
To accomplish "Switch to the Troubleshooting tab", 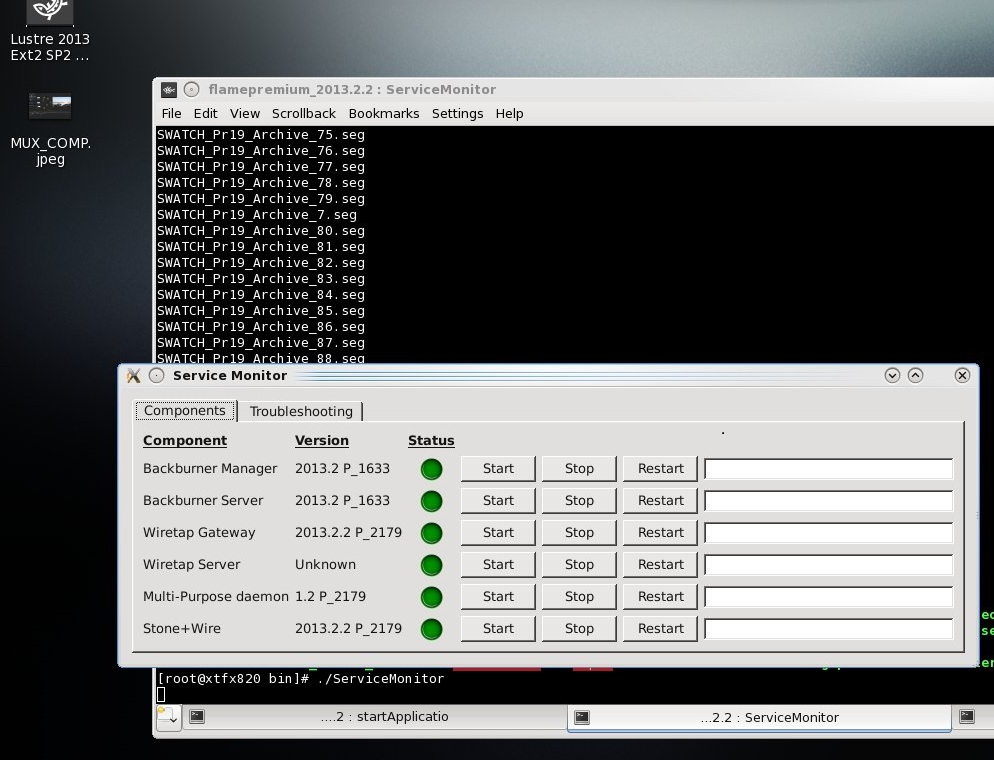I will (x=301, y=411).
